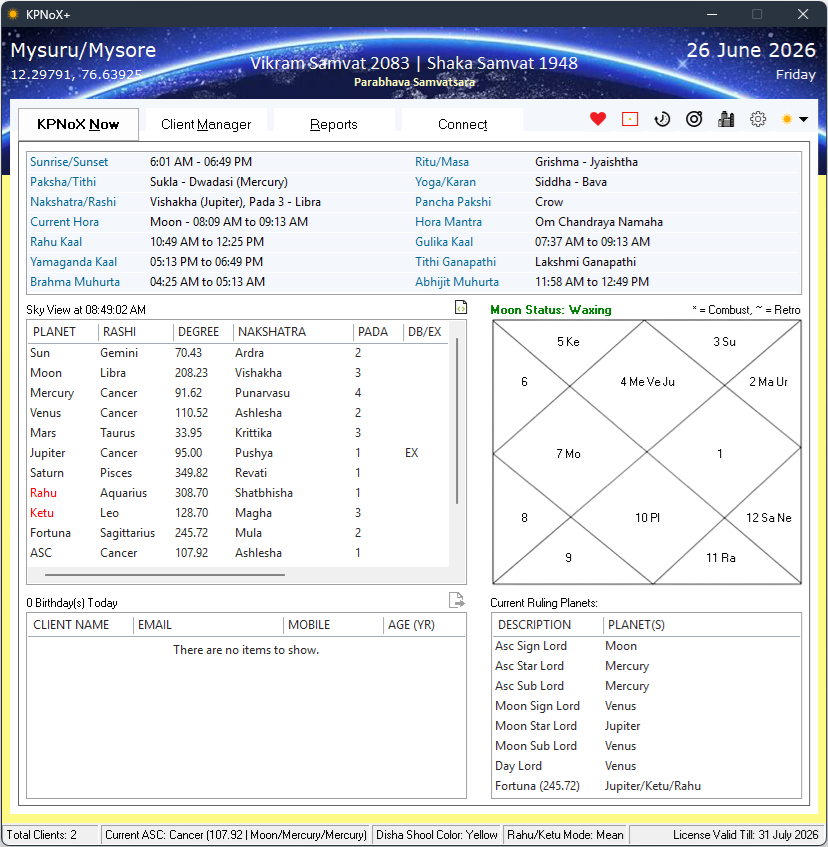Click the AGE (YR) column header
This screenshot has height=847, width=828.
pyautogui.click(x=424, y=625)
